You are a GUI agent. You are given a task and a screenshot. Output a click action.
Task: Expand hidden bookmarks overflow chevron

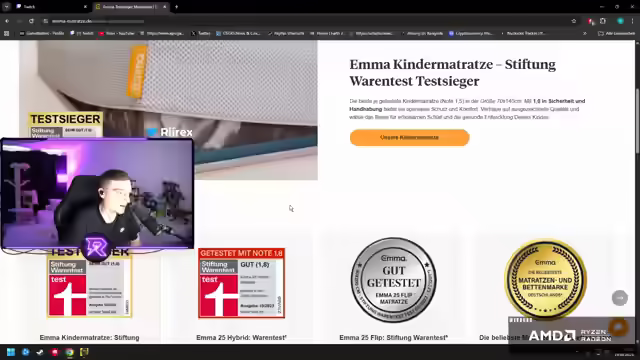[x=585, y=33]
